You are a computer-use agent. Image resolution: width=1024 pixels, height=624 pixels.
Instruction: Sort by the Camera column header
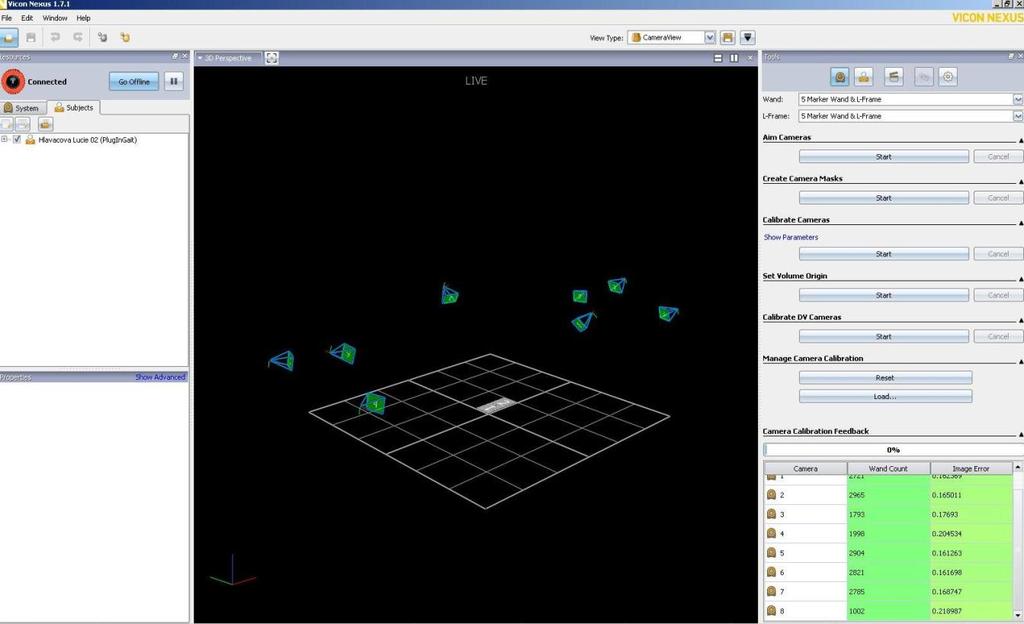click(805, 469)
